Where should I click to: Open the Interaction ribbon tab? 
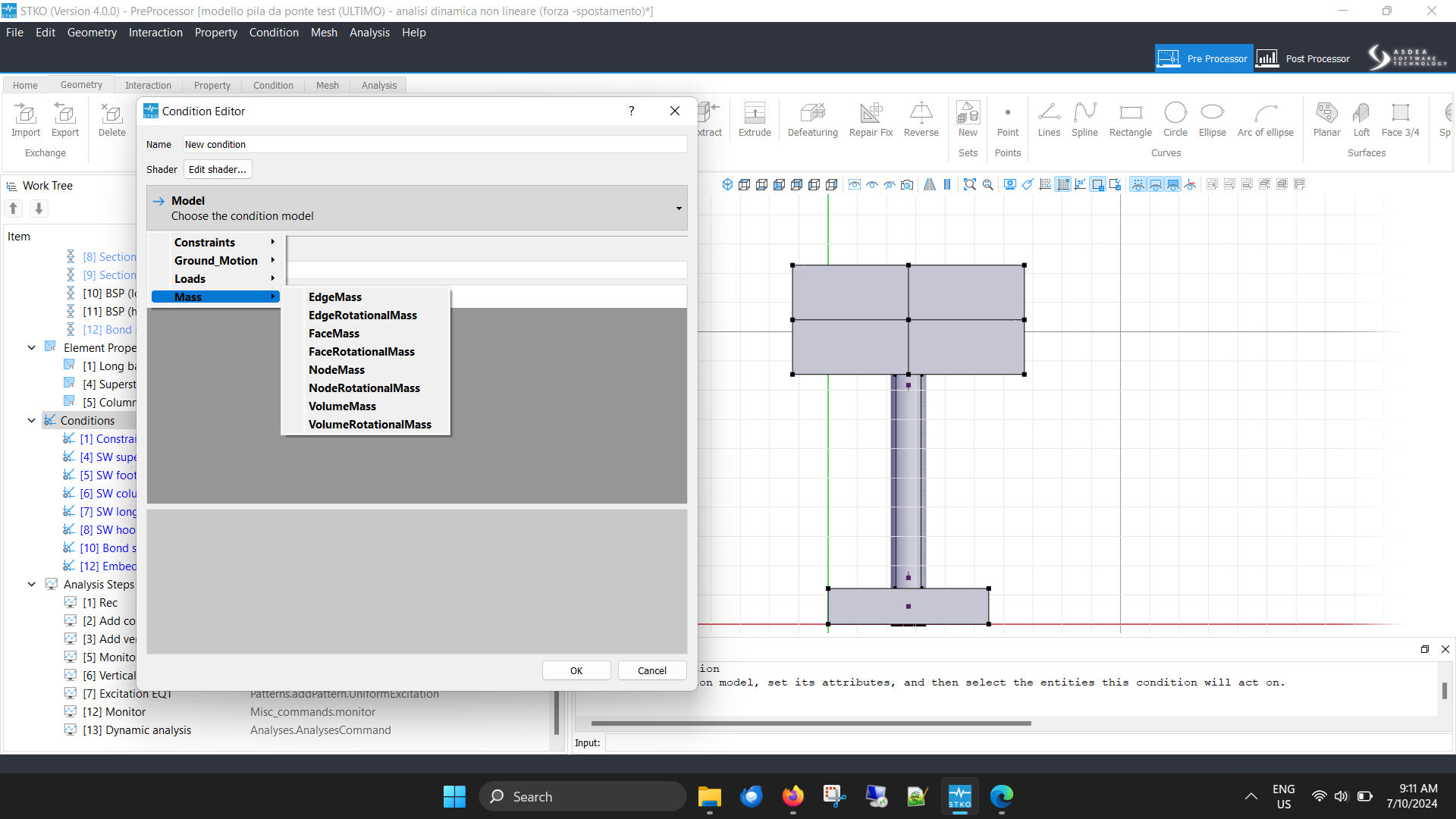coord(148,85)
